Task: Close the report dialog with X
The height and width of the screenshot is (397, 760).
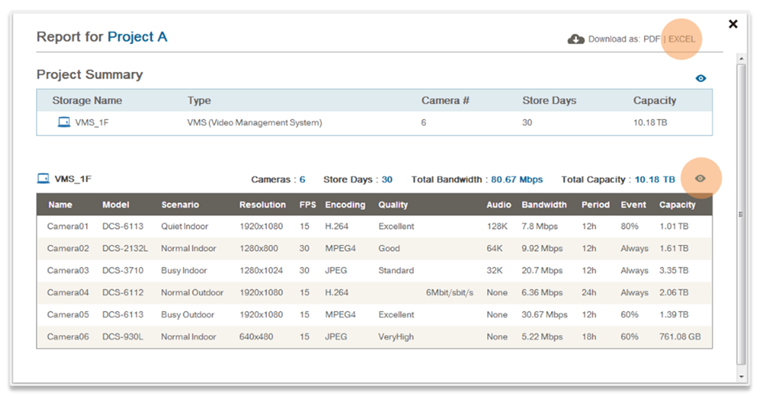Action: (x=733, y=24)
